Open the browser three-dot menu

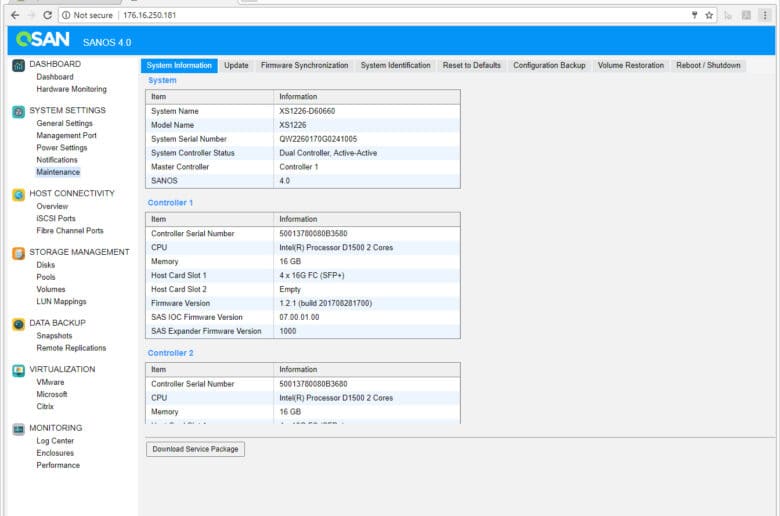765,15
